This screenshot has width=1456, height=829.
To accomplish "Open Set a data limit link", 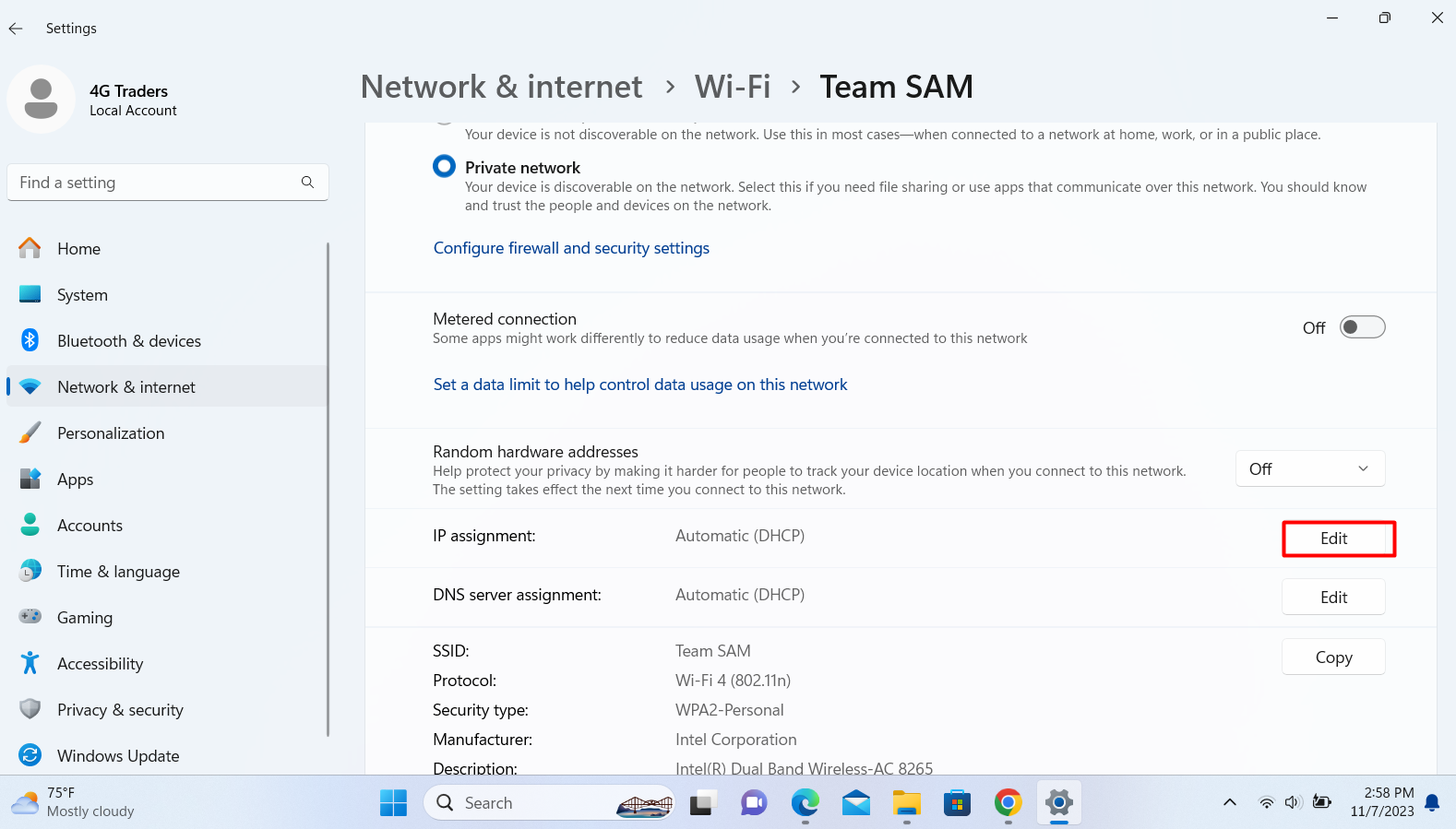I will (640, 385).
